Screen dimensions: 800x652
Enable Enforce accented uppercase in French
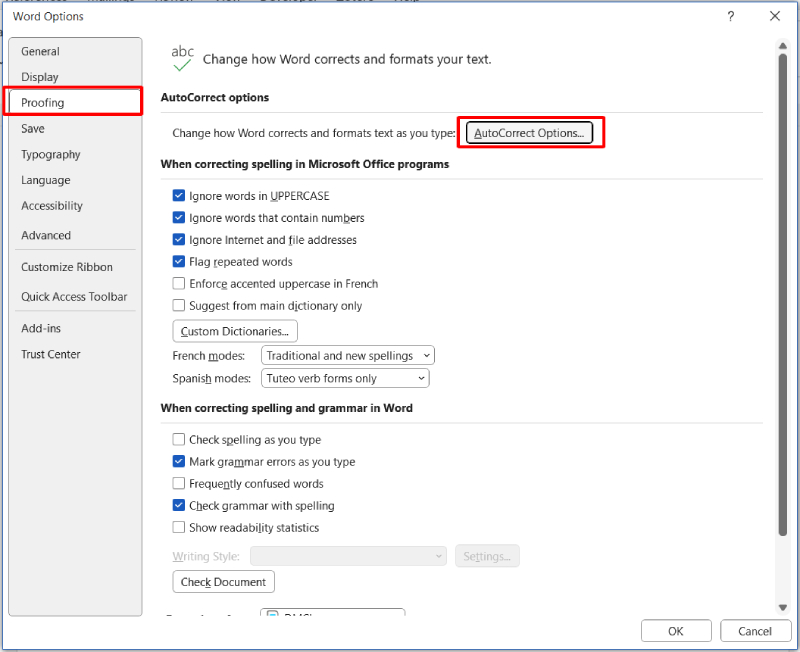[178, 283]
